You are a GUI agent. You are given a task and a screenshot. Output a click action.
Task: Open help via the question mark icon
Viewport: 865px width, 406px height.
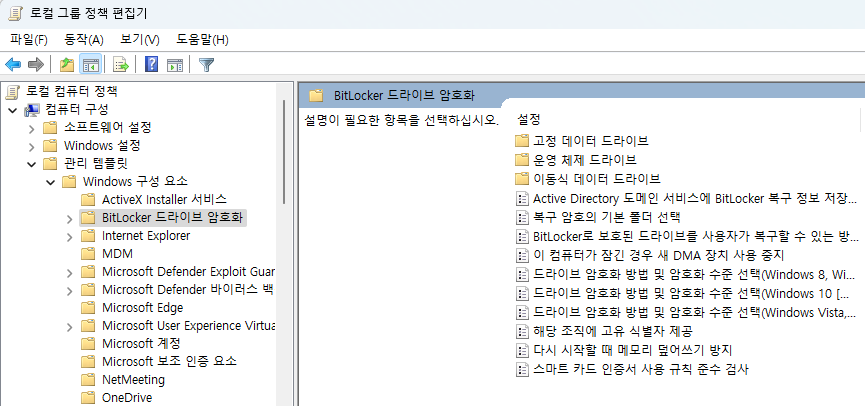[151, 65]
